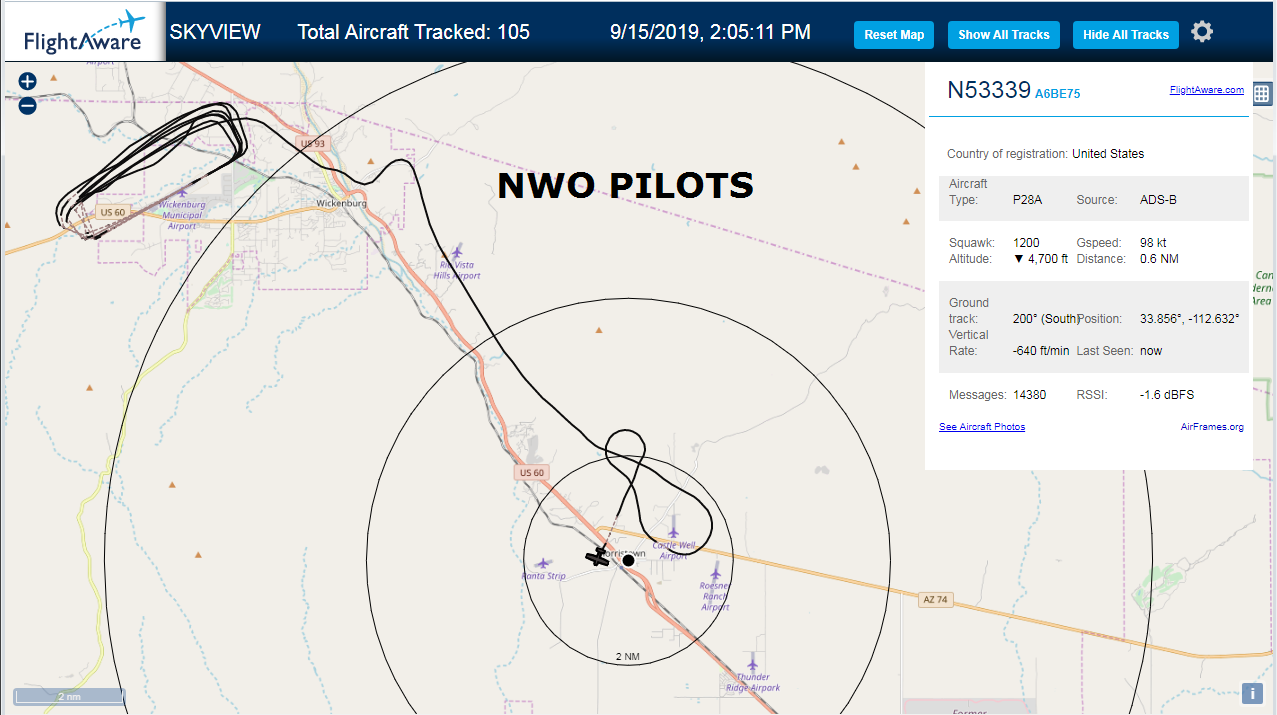The height and width of the screenshot is (715, 1277).
Task: Click aircraft type value P28A
Action: 1029,200
